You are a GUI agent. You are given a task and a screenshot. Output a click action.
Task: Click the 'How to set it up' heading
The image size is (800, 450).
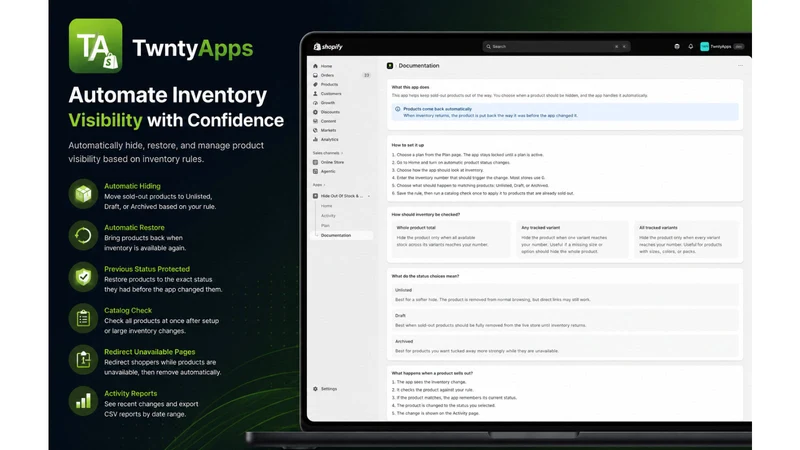click(x=408, y=145)
